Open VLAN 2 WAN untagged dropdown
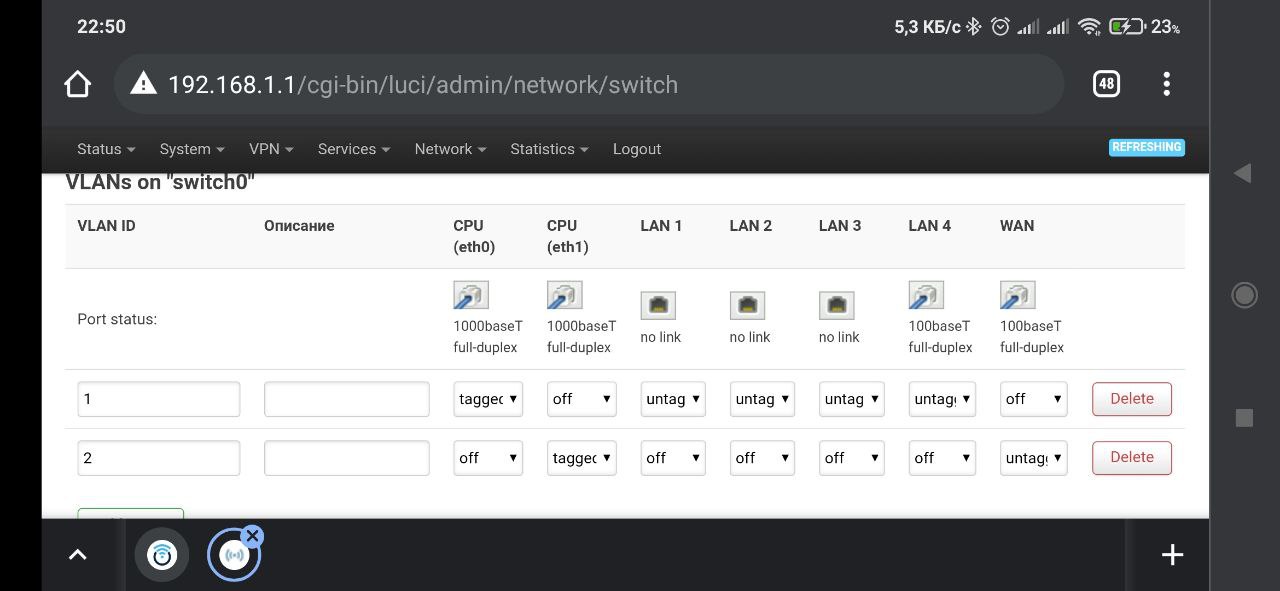 pyautogui.click(x=1034, y=458)
